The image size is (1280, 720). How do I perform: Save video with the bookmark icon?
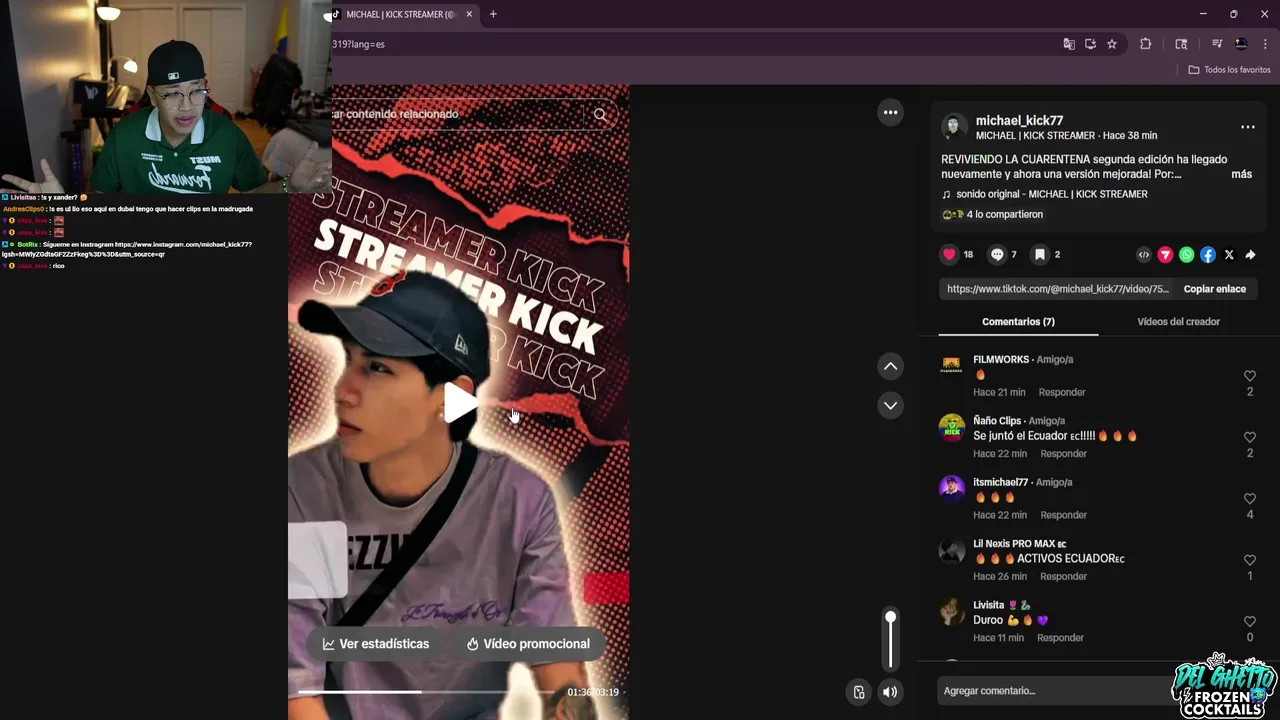(x=1040, y=255)
